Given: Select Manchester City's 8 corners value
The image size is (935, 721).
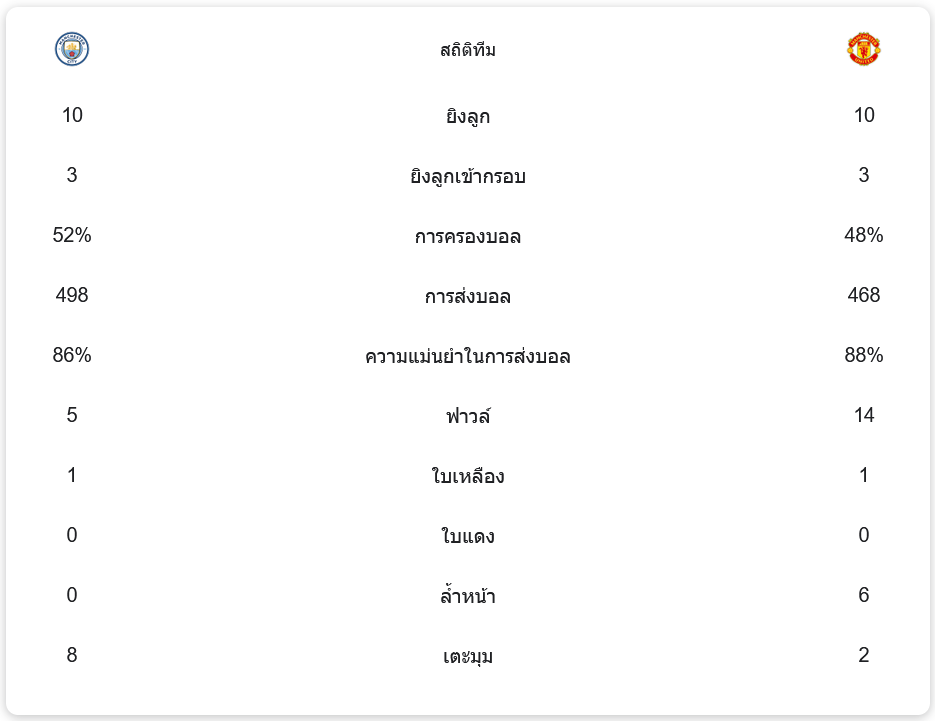Looking at the screenshot, I should point(72,656).
